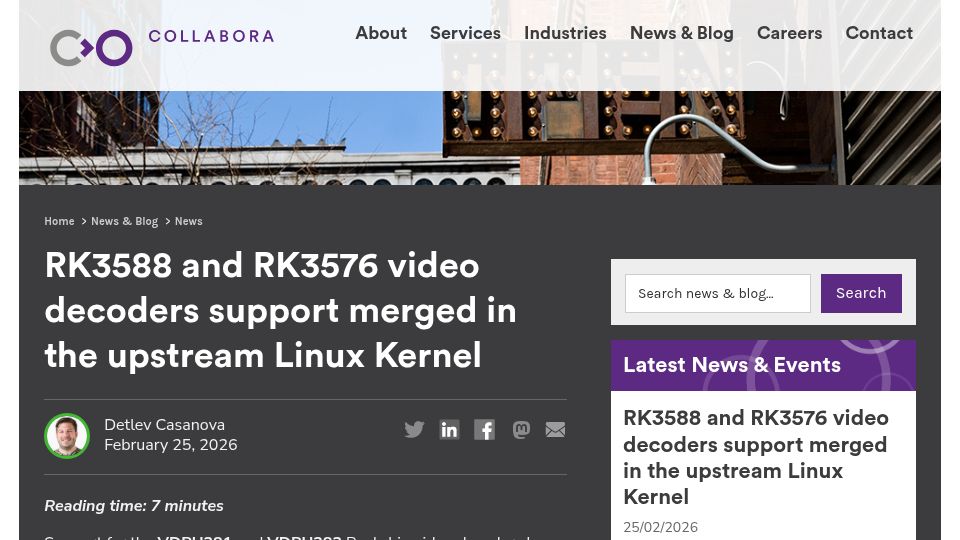Click the Collabora logo icon
Screen dimensions: 960x540
click(x=91, y=47)
